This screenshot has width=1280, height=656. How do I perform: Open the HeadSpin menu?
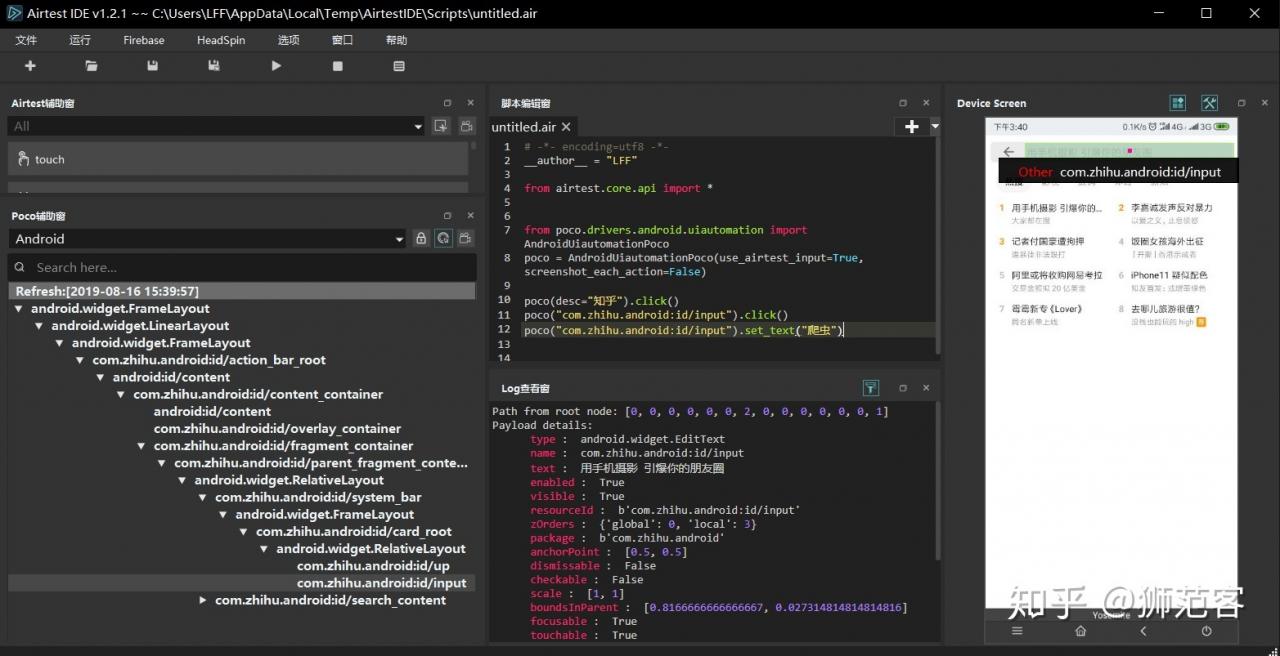221,40
